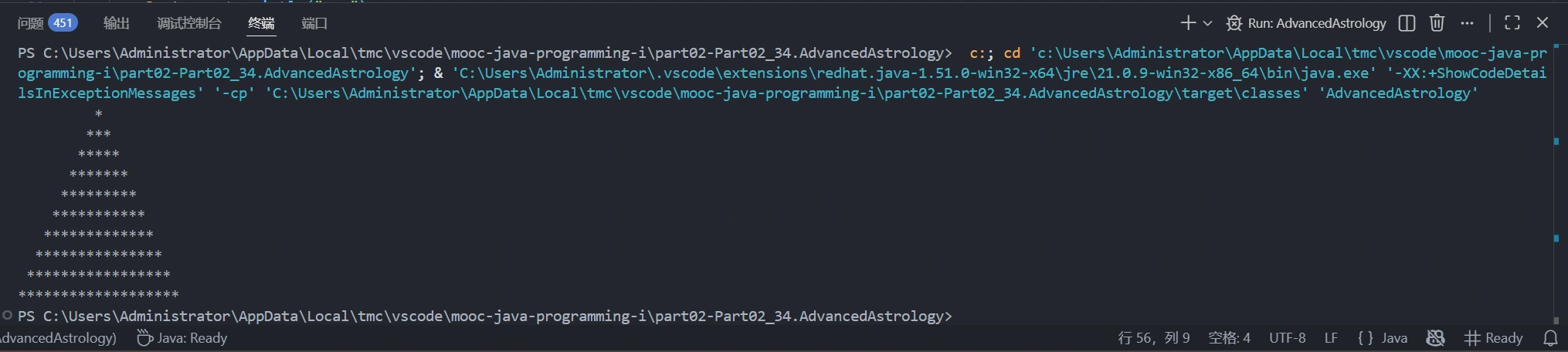This screenshot has width=1568, height=352.
Task: Toggle the Copilot status icon
Action: [1435, 338]
